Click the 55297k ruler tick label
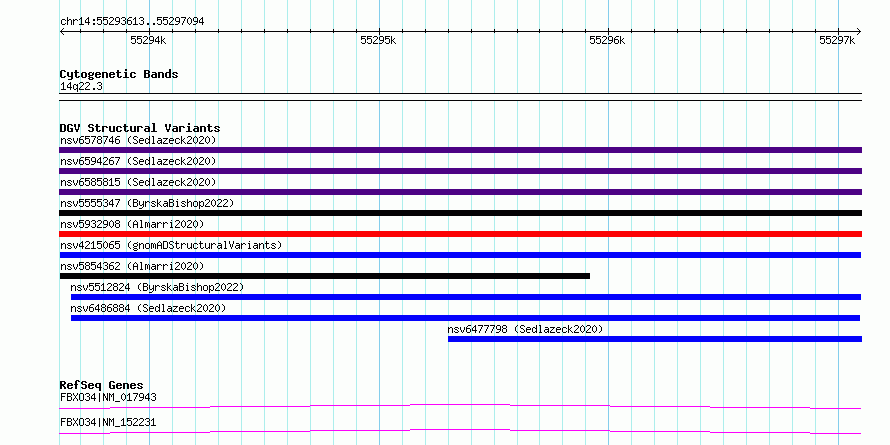 [837, 40]
